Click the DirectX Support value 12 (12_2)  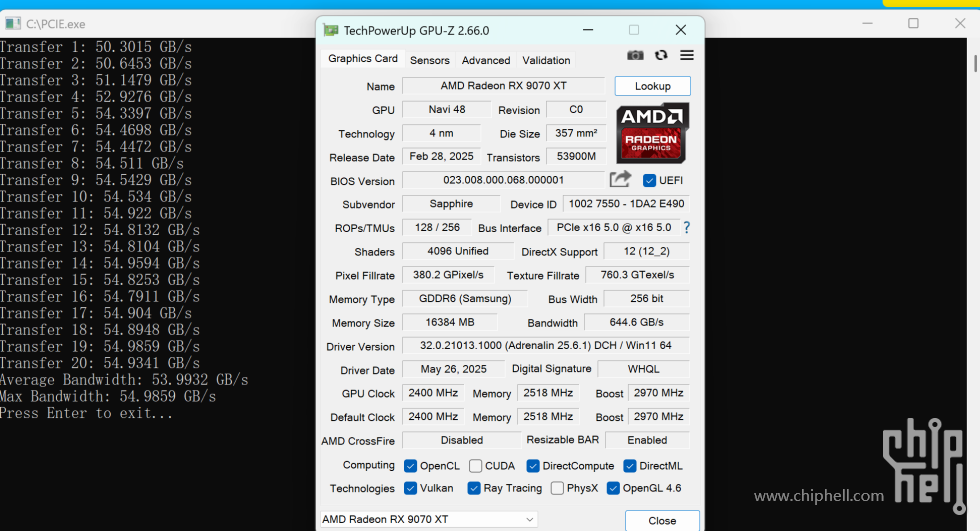coord(647,251)
